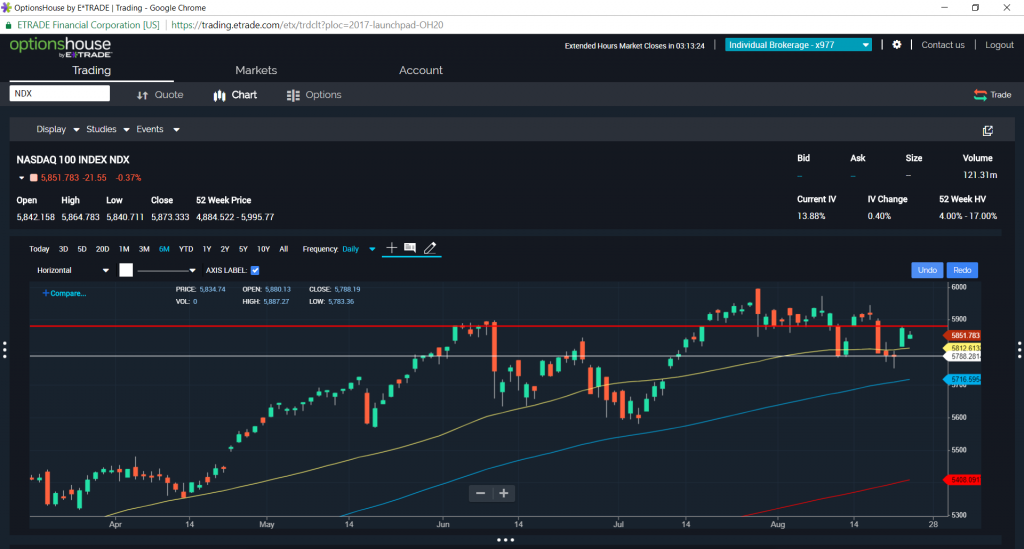Select the crosshair drawing tool

[x=391, y=247]
